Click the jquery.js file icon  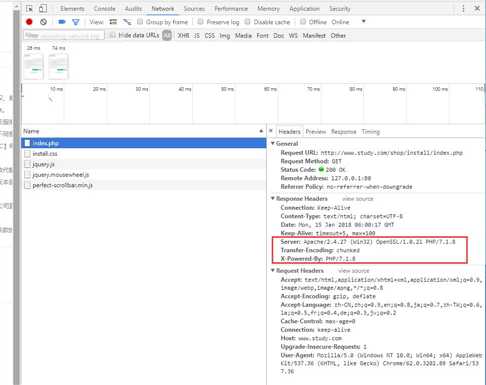(x=27, y=164)
